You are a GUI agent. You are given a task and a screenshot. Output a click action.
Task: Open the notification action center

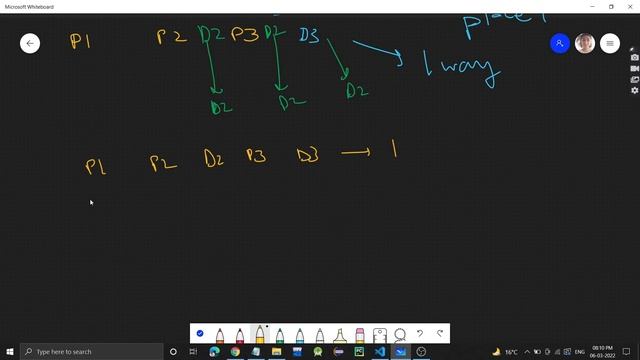(x=627, y=351)
